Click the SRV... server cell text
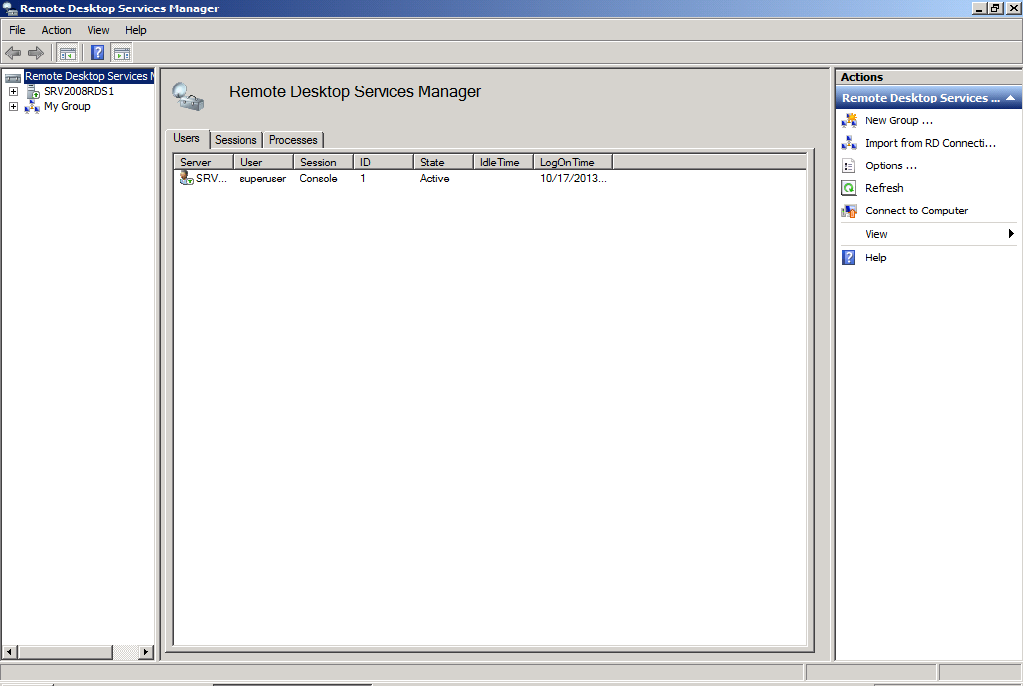 [x=211, y=178]
